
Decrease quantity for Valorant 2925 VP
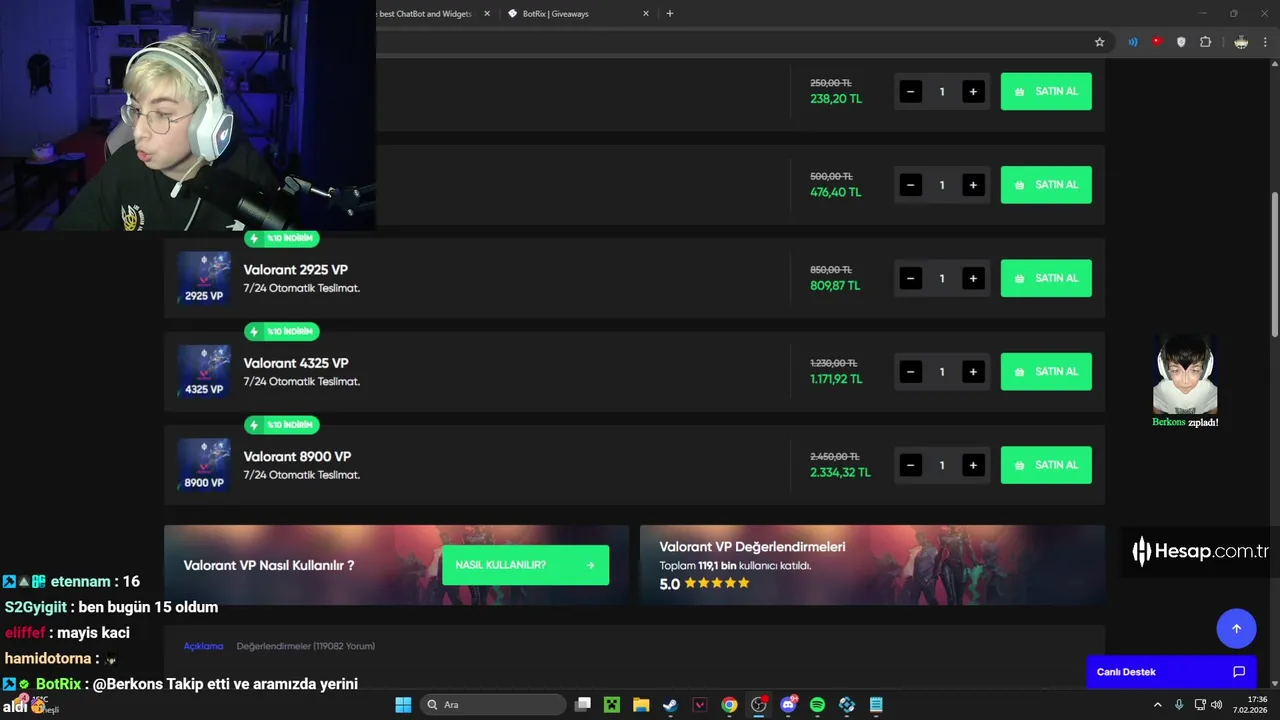click(x=910, y=278)
